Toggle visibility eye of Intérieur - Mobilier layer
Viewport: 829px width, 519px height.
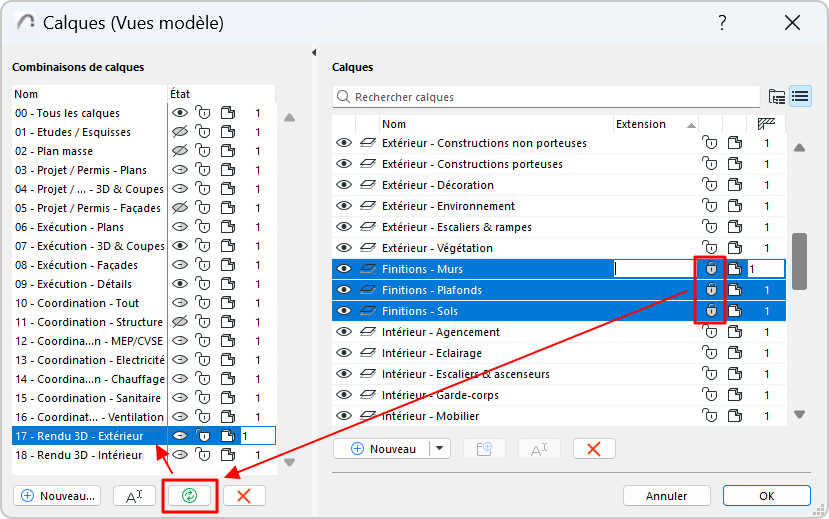tap(344, 416)
